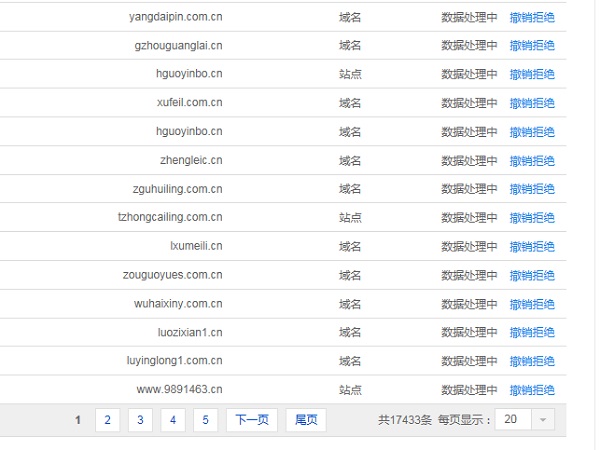The width and height of the screenshot is (600, 450).
Task: Click 撤销拒绝 for tzhongcailing.com.cn
Action: point(532,218)
